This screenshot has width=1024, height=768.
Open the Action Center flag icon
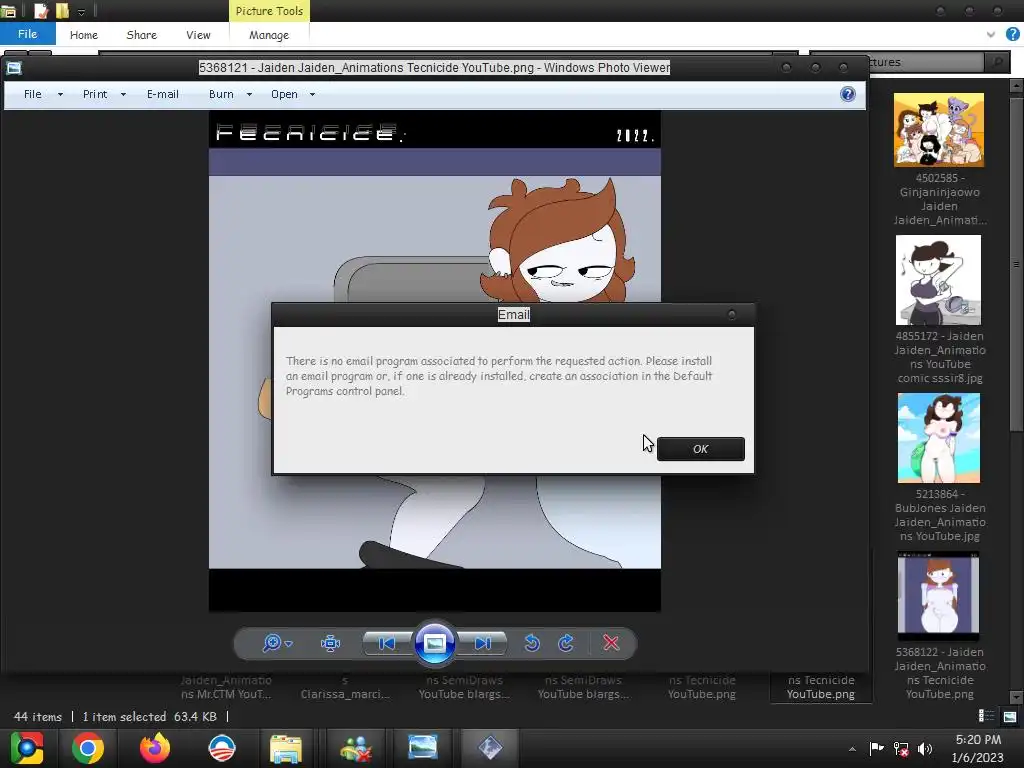[x=876, y=748]
